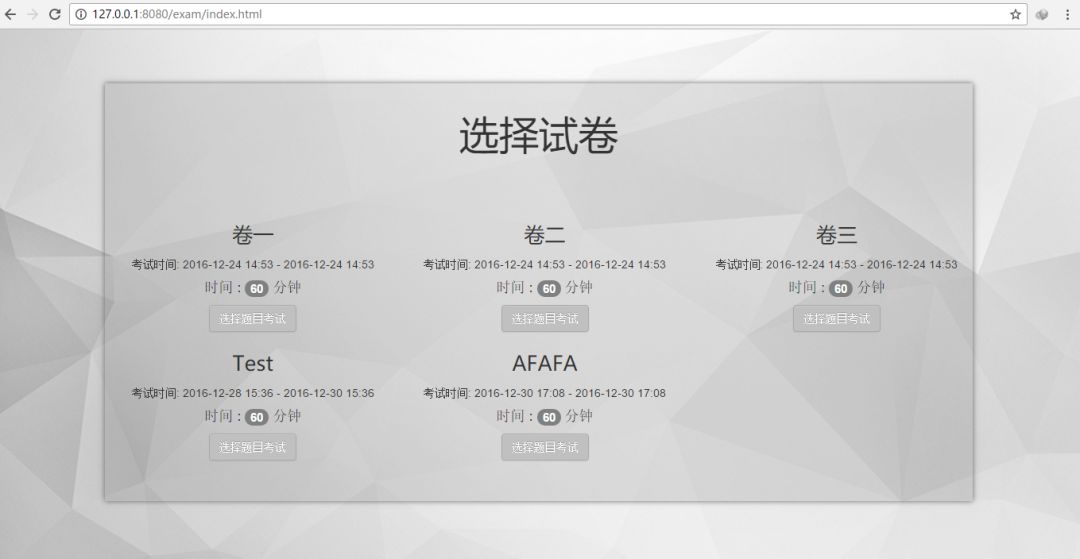Click the exam time line under 卷一
1080x559 pixels.
(253, 264)
